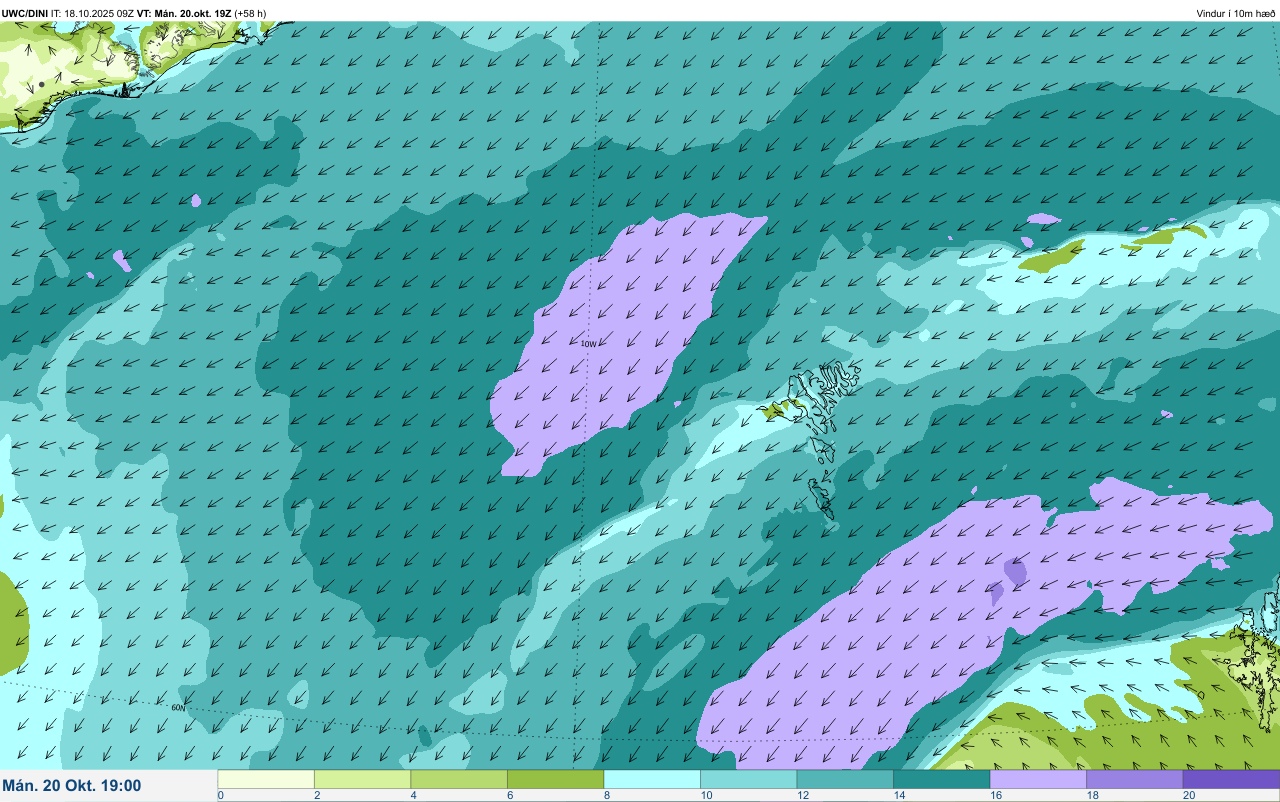The height and width of the screenshot is (802, 1280).
Task: Click the light purple 16–18 legend swatch
Action: [1038, 779]
